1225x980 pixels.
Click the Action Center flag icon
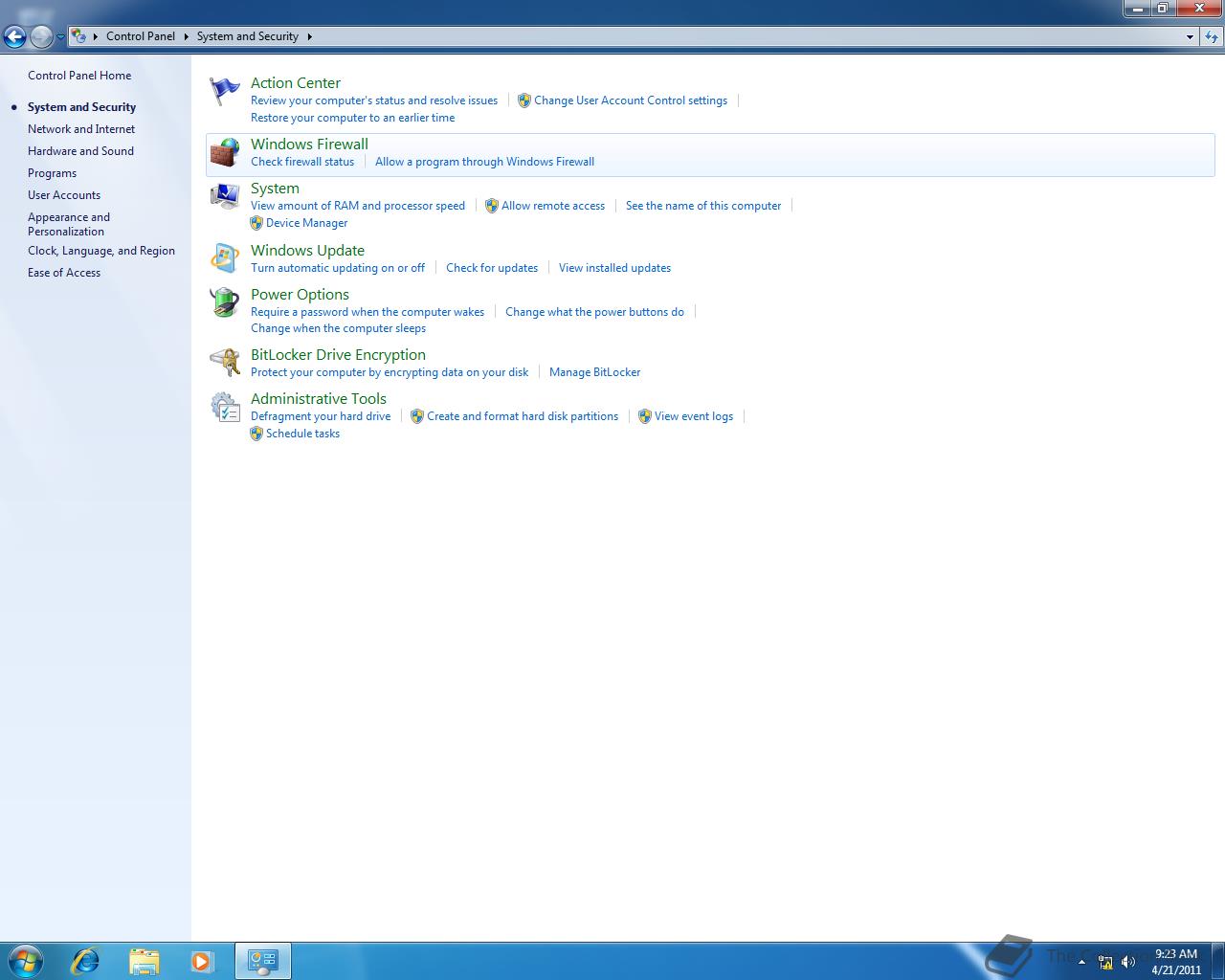[x=225, y=91]
